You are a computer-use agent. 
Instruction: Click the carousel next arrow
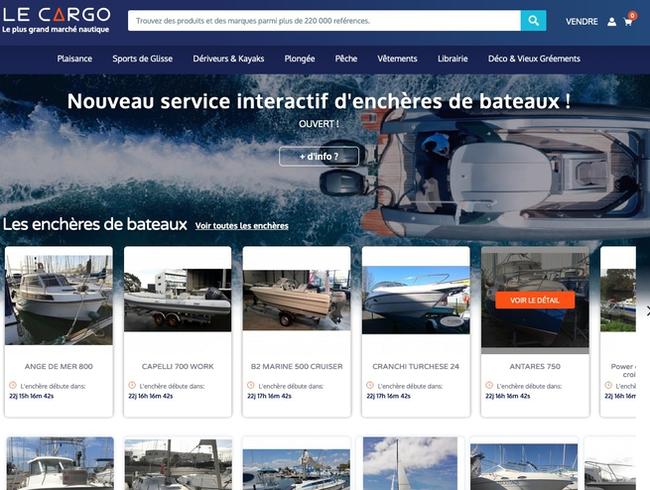pyautogui.click(x=647, y=311)
